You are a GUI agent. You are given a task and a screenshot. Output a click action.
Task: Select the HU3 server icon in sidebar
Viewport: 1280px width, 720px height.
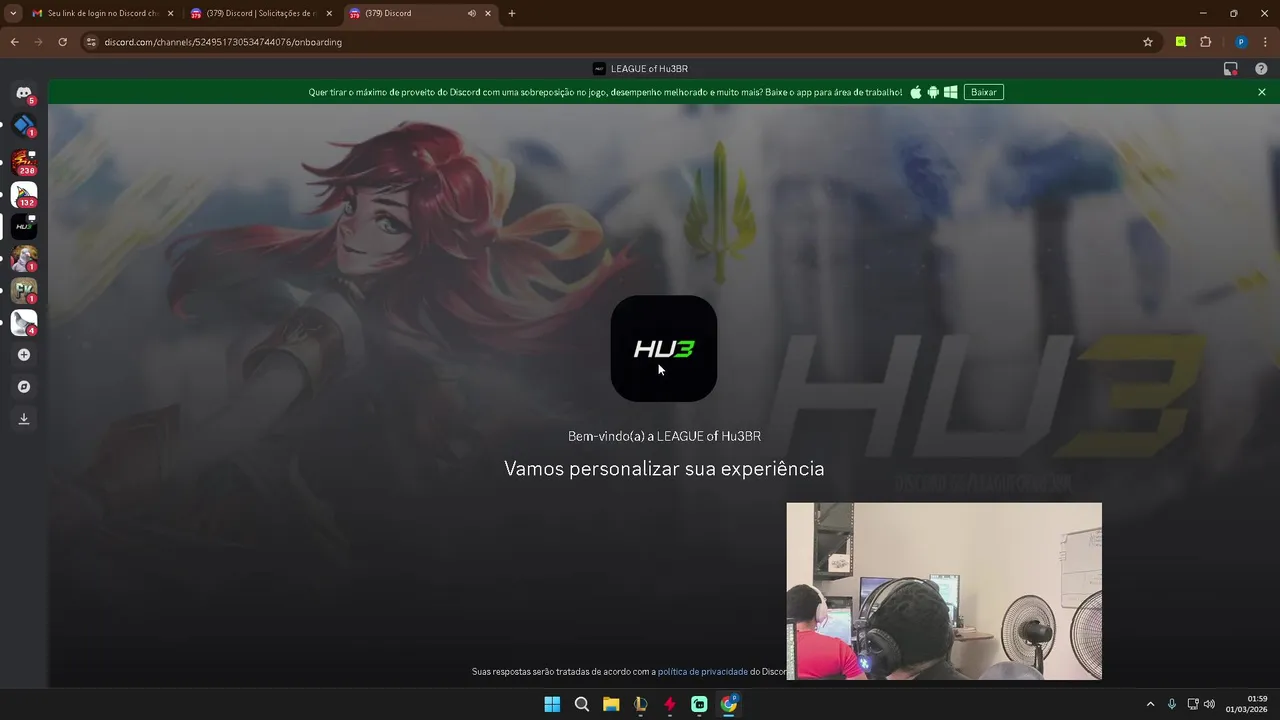click(x=24, y=227)
